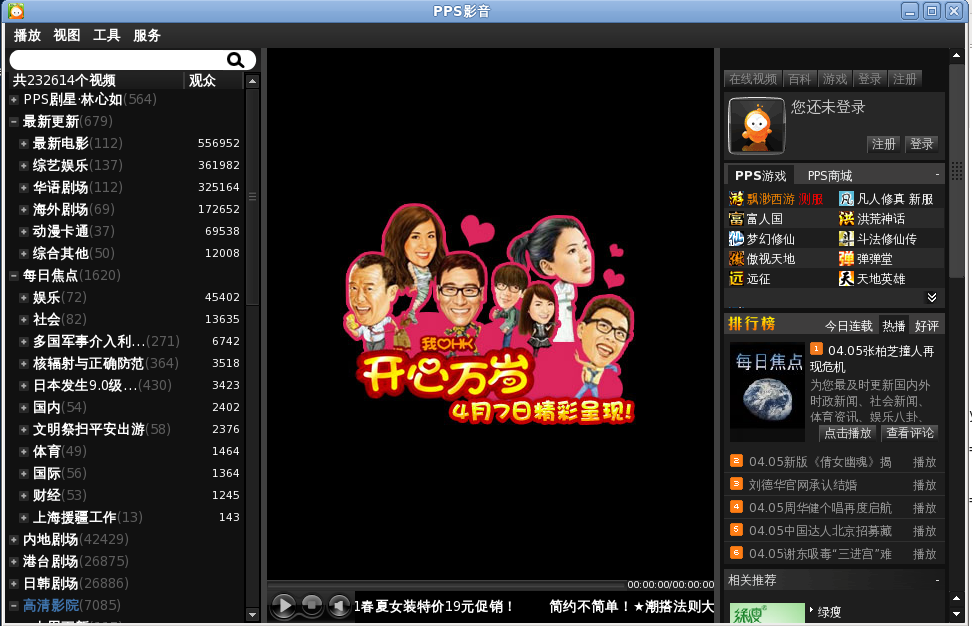Click the 点击播放 button

click(847, 433)
